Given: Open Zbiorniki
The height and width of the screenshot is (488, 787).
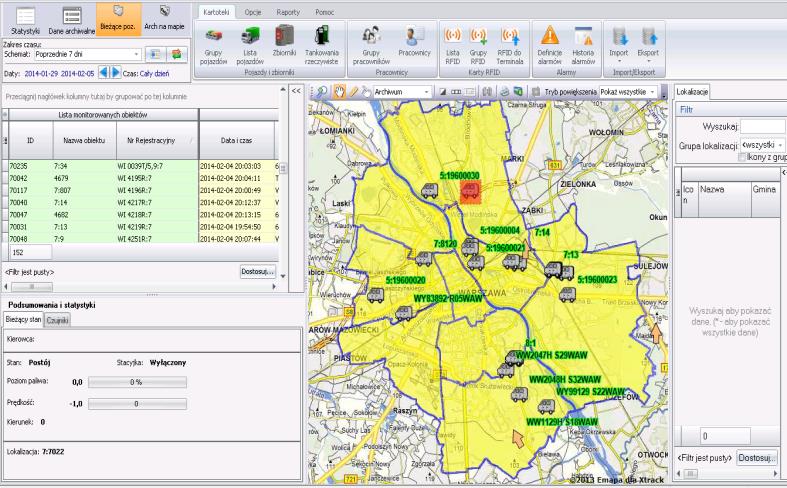Looking at the screenshot, I should tap(284, 41).
